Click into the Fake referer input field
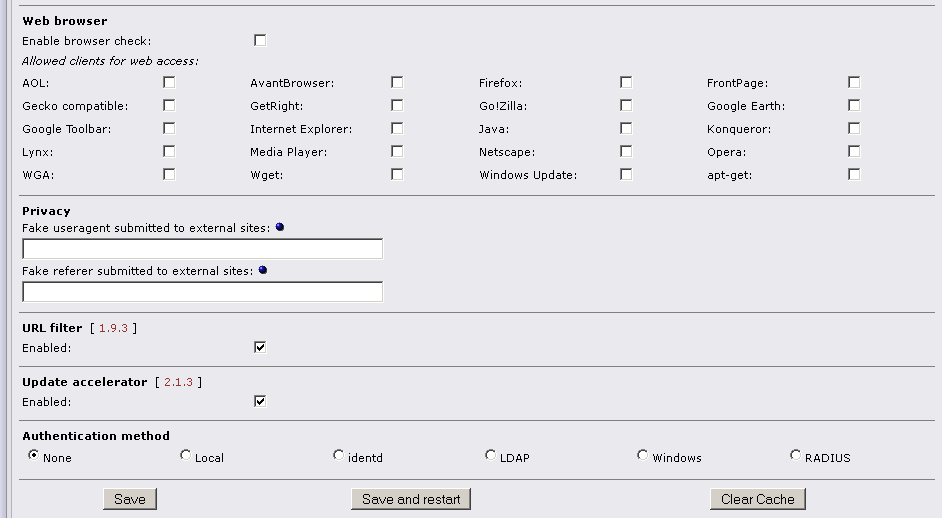The image size is (943, 518). pyautogui.click(x=202, y=292)
